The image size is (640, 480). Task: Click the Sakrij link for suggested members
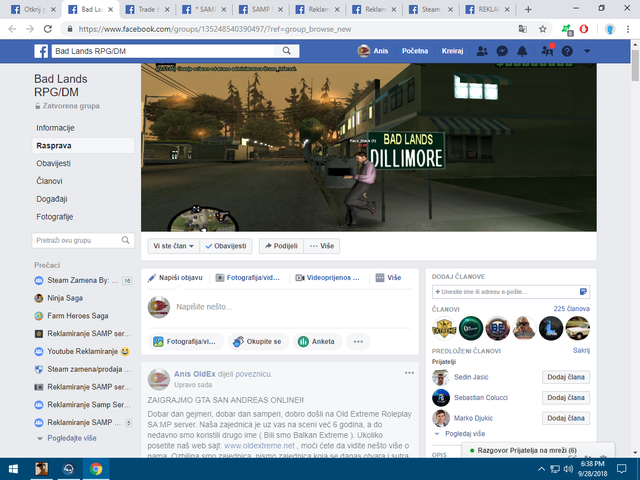[x=581, y=350]
